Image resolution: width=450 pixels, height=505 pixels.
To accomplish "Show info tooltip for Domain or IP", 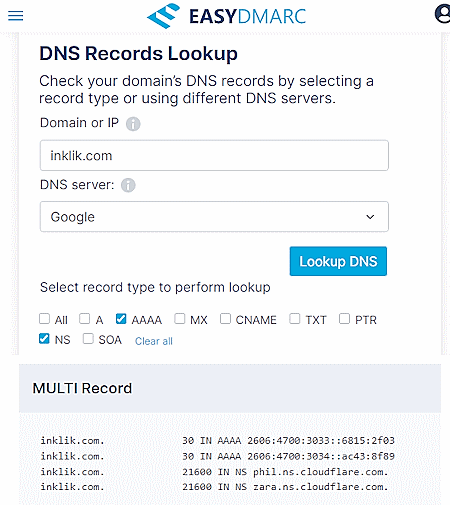I will (x=133, y=124).
